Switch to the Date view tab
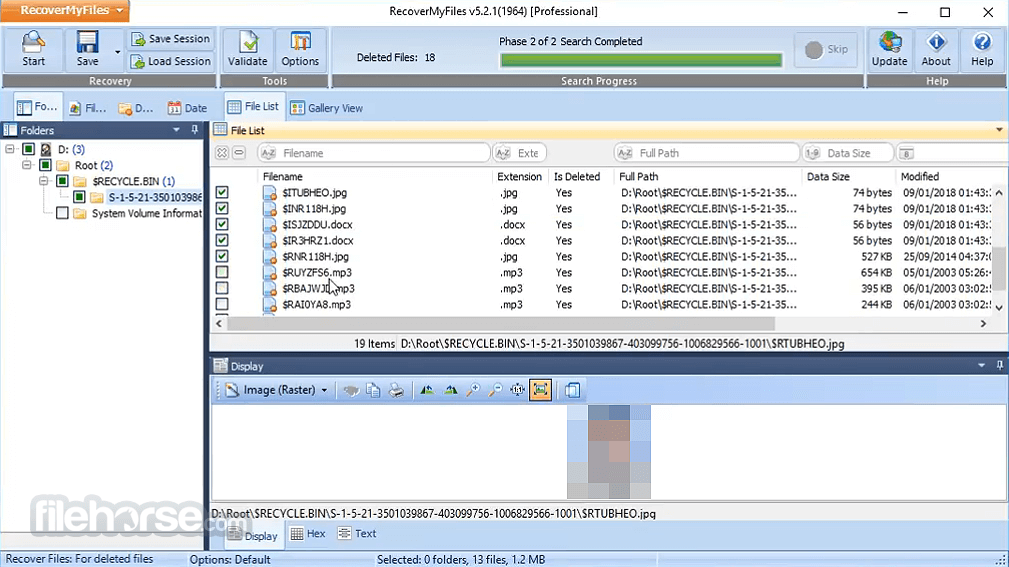Screen dimensions: 1009x567 click(x=187, y=108)
